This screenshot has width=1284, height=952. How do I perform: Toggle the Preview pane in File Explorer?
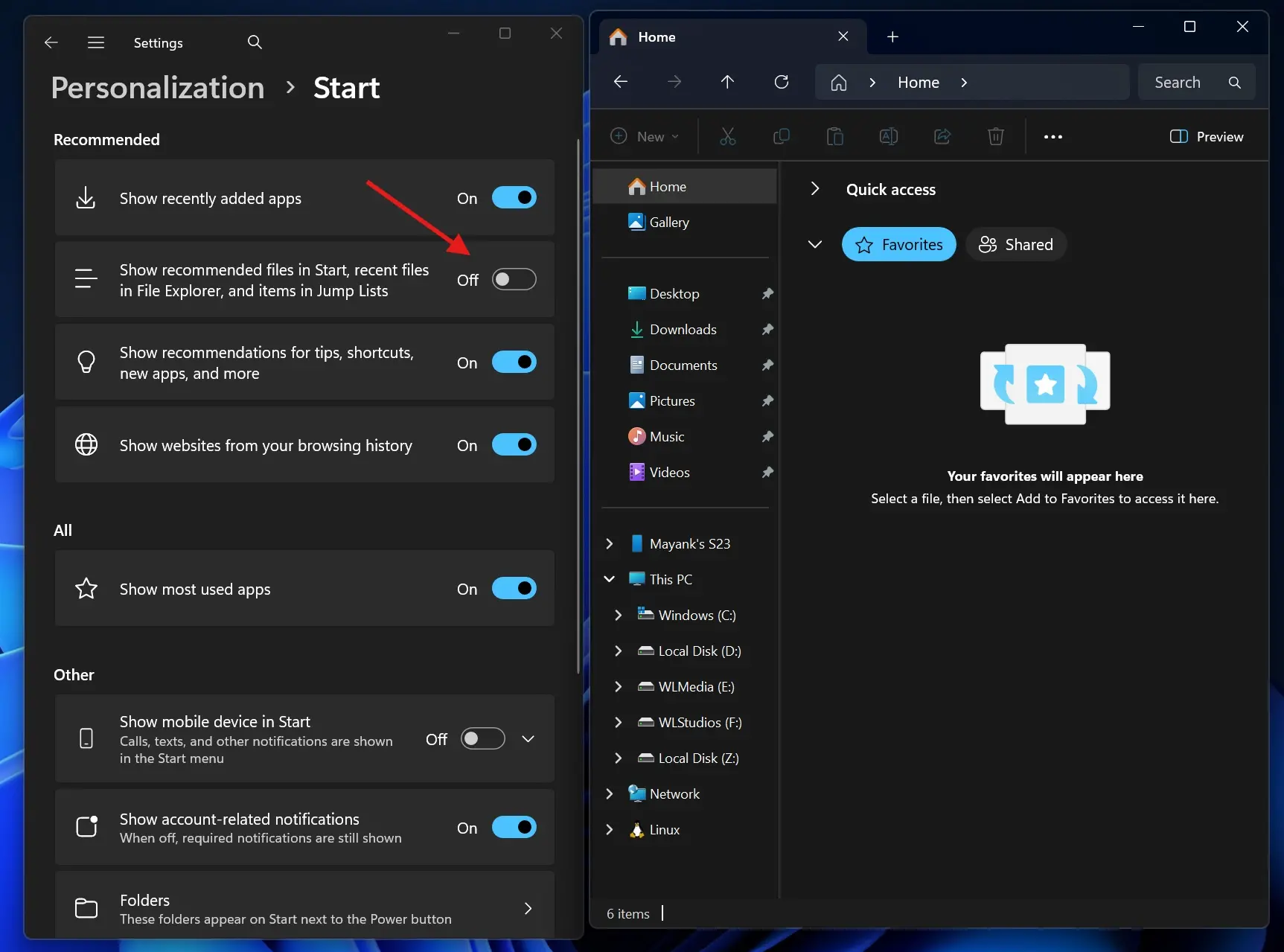1206,136
